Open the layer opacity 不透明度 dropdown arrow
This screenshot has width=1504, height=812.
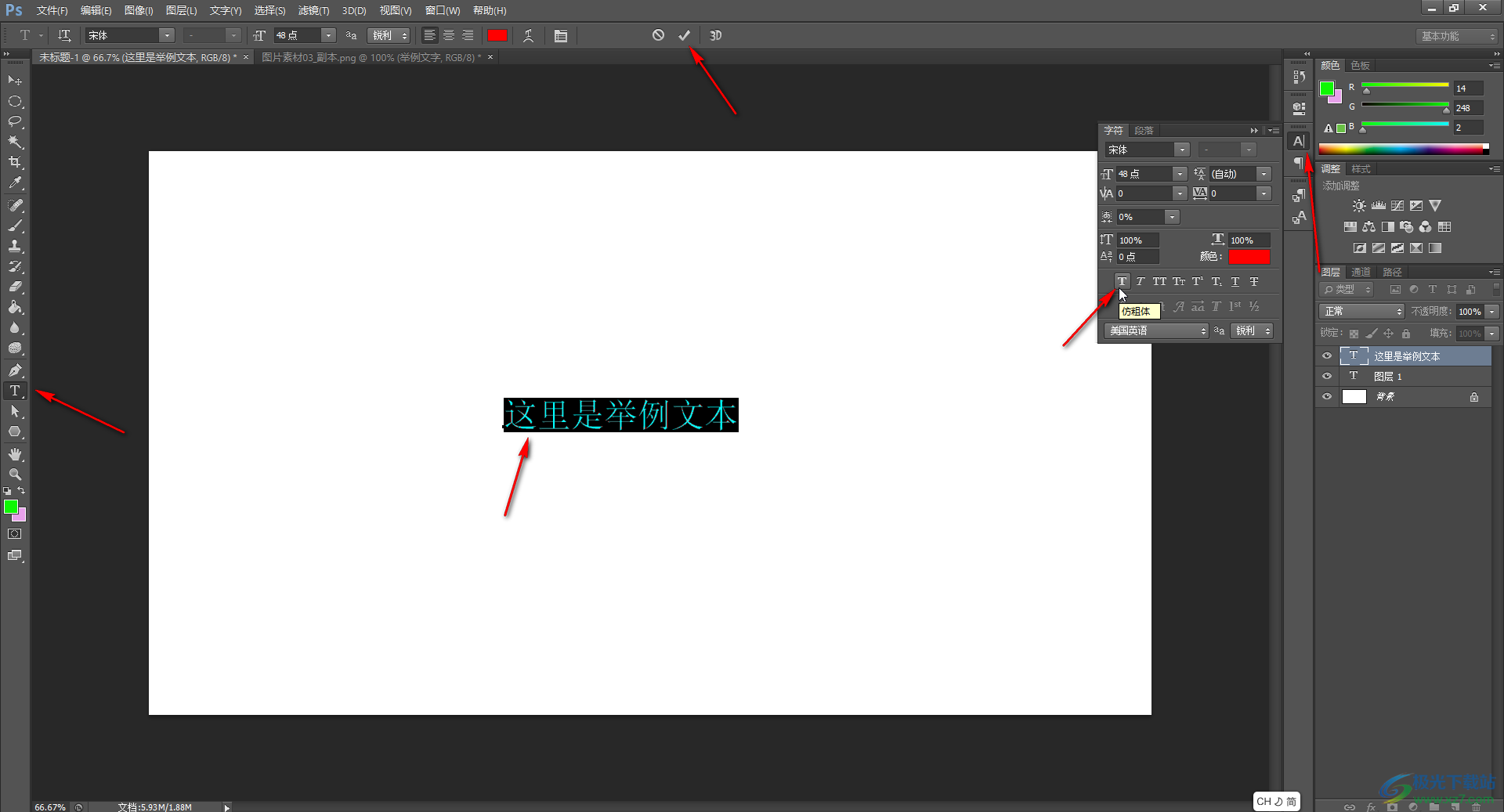click(1492, 312)
